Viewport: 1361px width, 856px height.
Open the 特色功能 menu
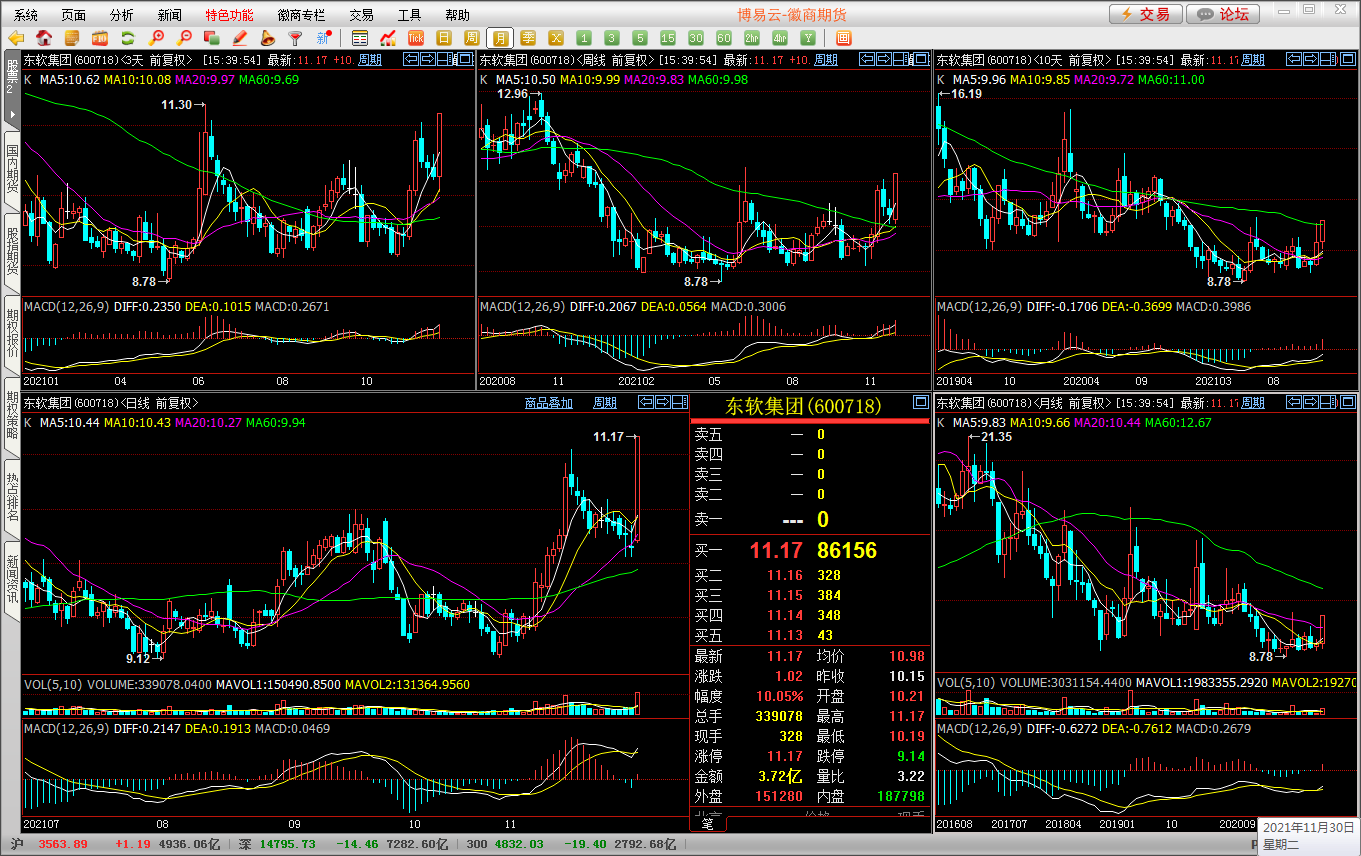click(229, 15)
